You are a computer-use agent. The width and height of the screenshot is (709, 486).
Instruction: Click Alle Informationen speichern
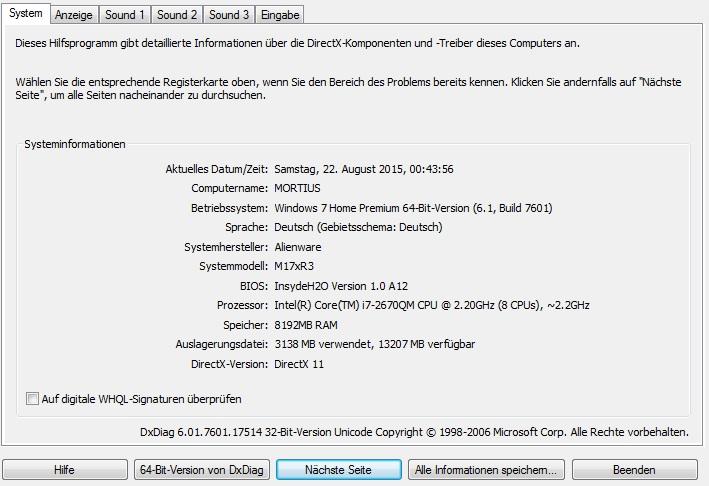(x=489, y=470)
